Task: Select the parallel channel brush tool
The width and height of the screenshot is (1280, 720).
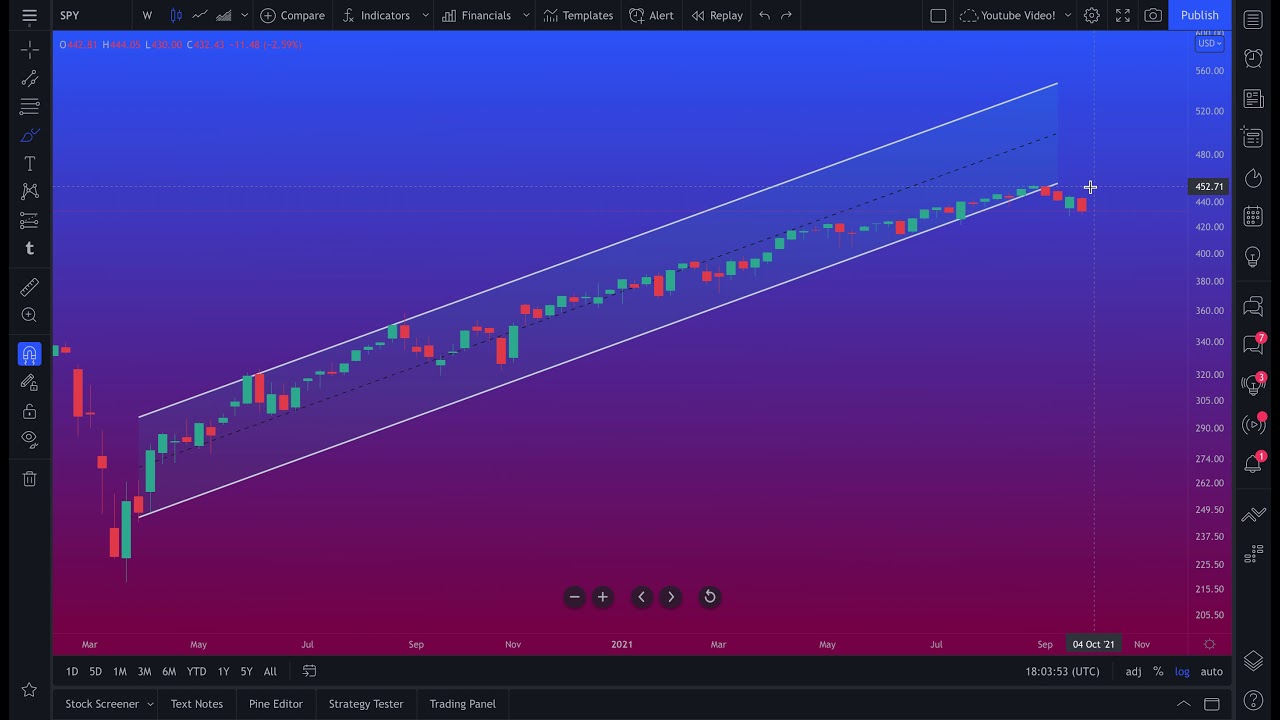Action: click(x=29, y=135)
